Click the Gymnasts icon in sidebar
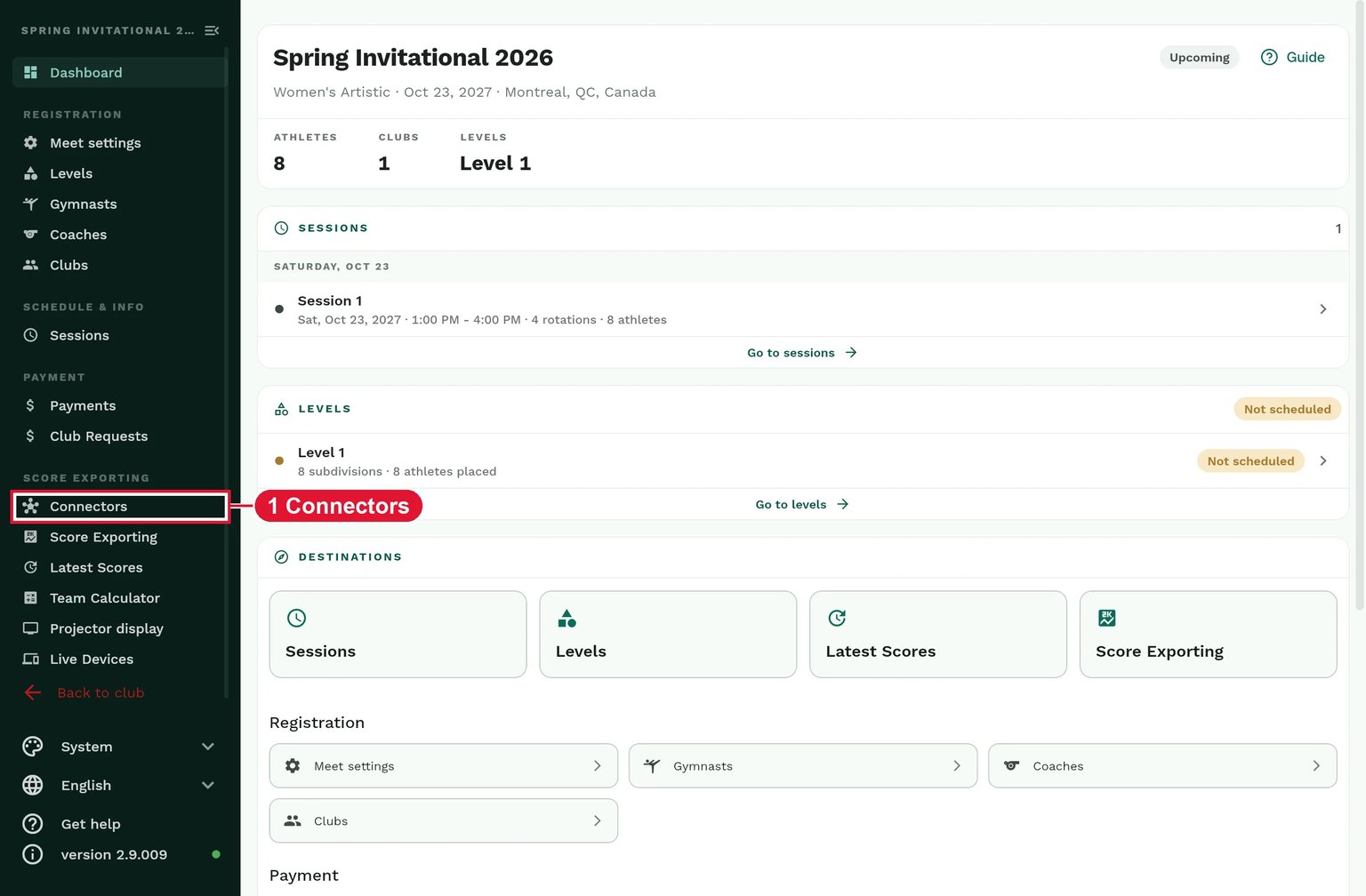This screenshot has width=1366, height=896. [x=30, y=204]
